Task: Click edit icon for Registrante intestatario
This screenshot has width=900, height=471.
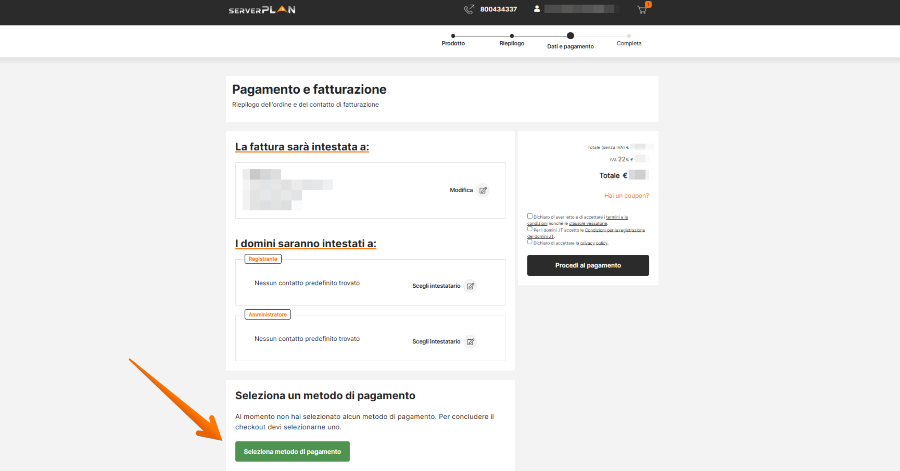Action: [470, 286]
